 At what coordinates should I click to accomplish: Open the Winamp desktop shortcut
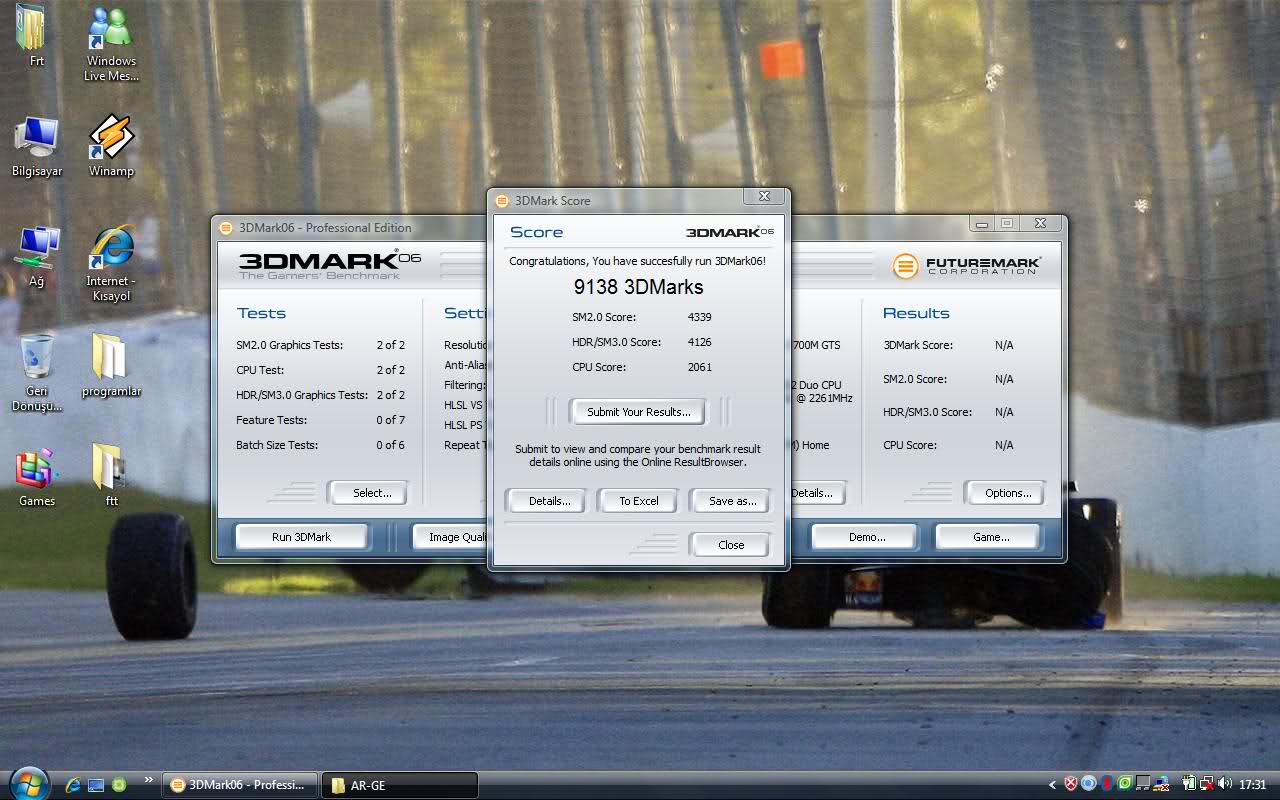coord(111,138)
